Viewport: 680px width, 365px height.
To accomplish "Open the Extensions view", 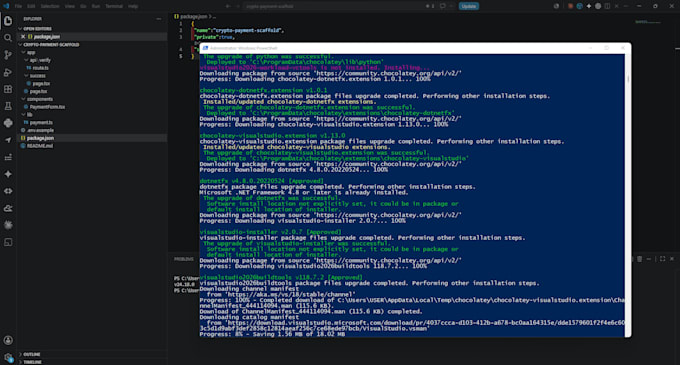I will click(8, 89).
